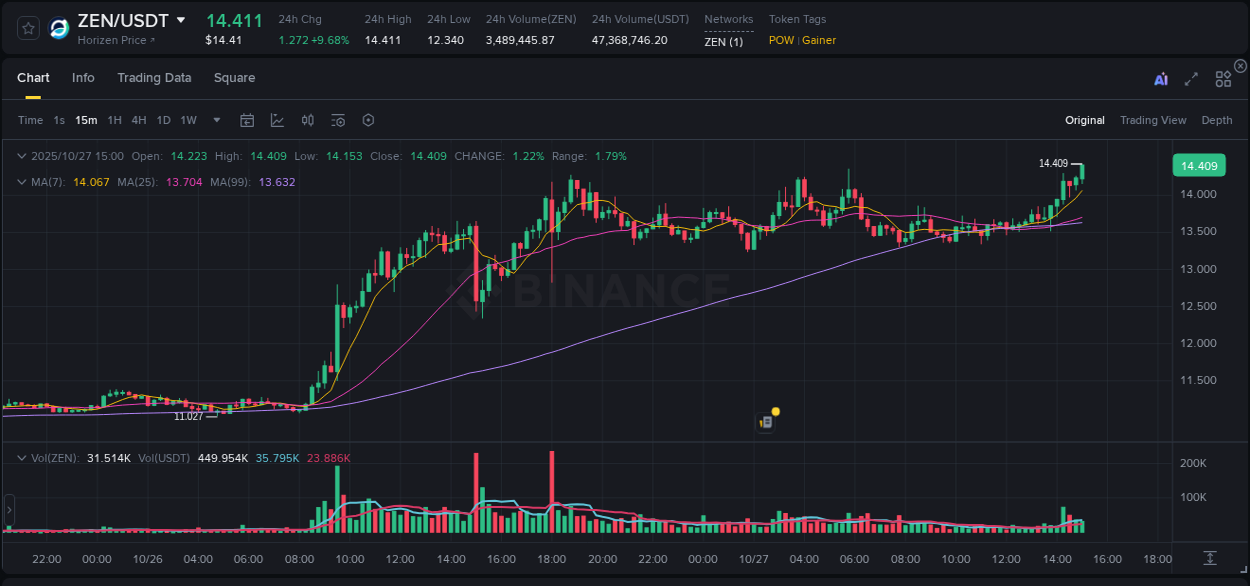Select the 1W timeframe

coord(188,120)
